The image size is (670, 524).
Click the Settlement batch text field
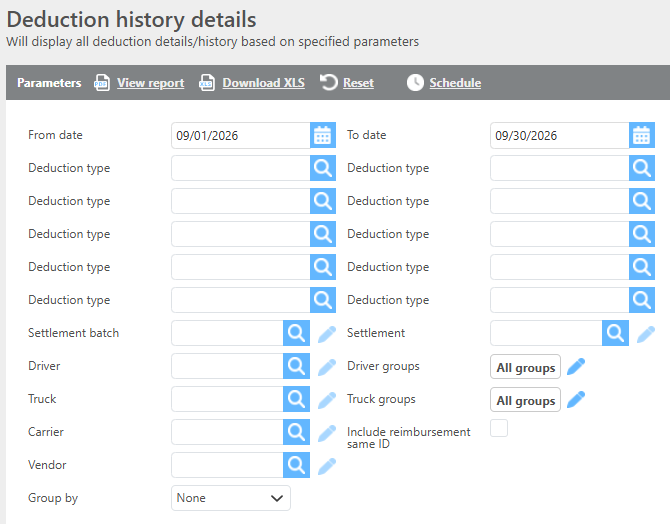point(227,333)
